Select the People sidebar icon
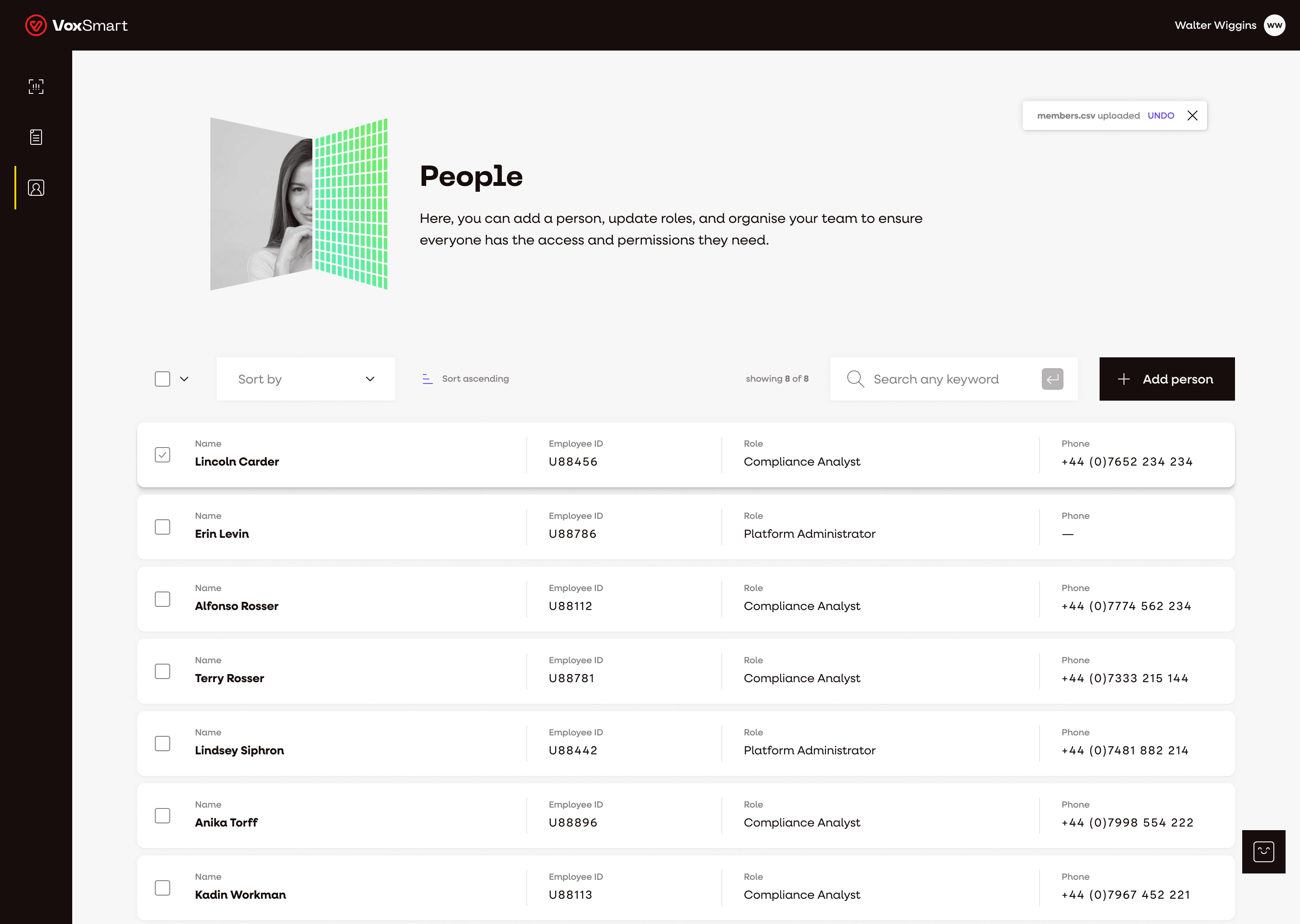 36,188
